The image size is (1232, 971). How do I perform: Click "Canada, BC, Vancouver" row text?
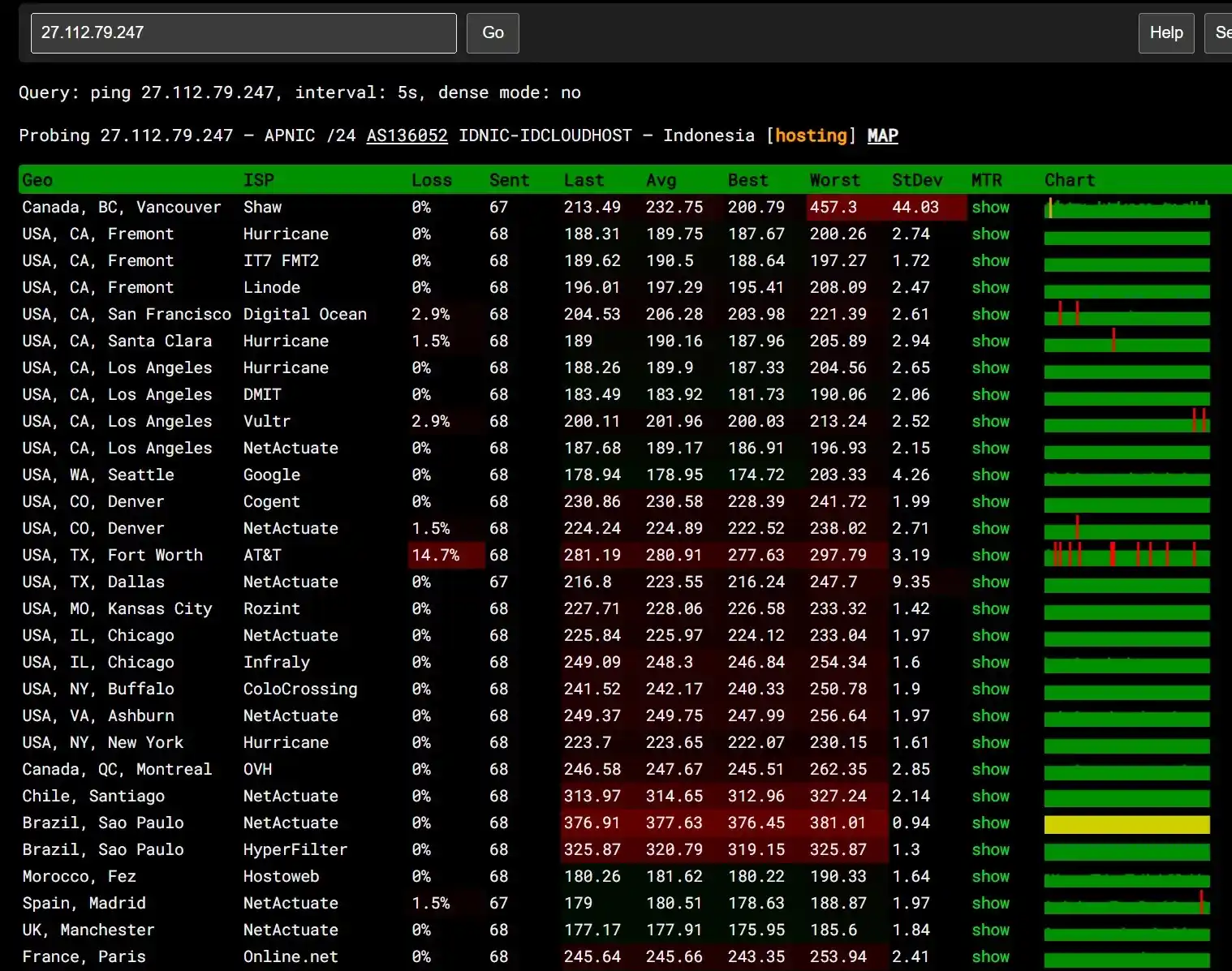click(122, 208)
